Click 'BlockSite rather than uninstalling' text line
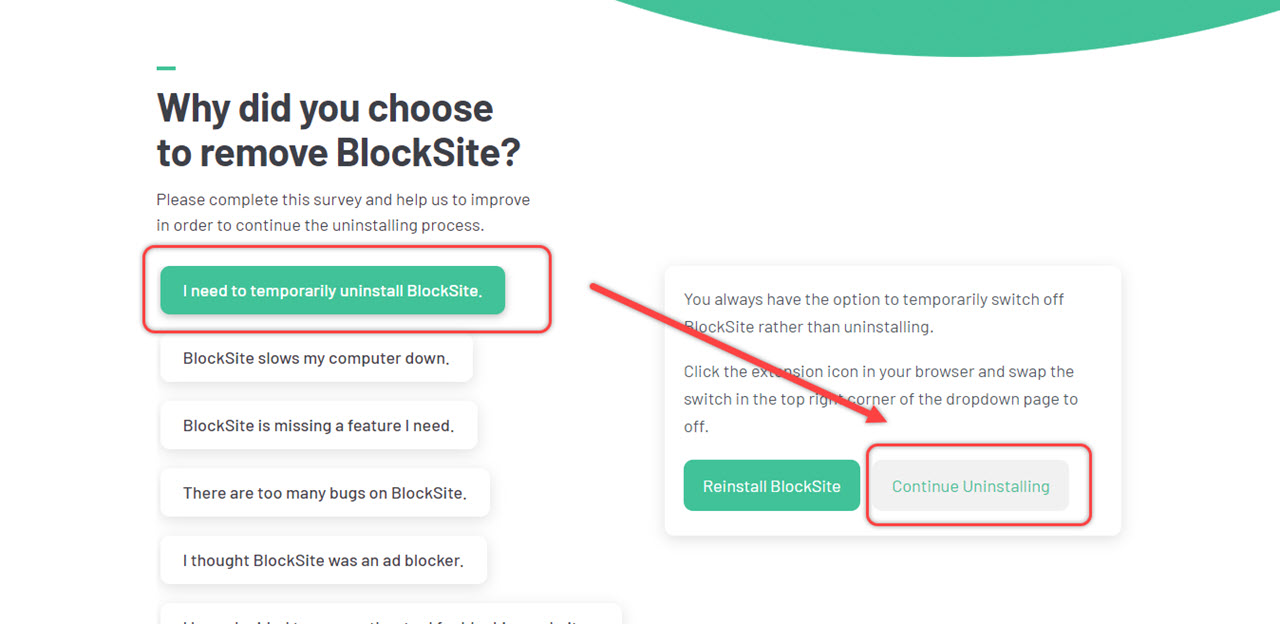The image size is (1280, 624). click(x=808, y=327)
